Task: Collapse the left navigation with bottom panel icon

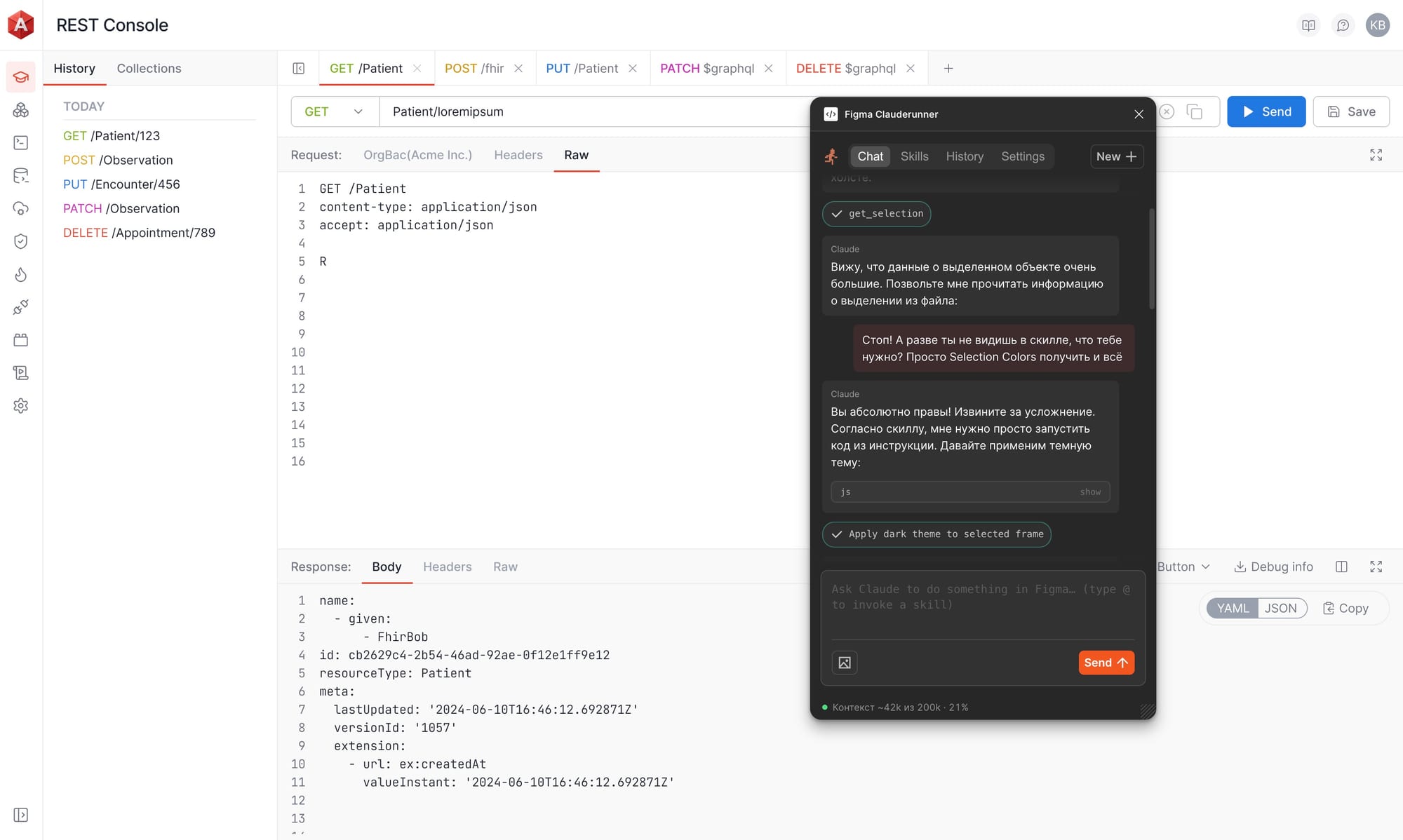Action: [x=21, y=815]
